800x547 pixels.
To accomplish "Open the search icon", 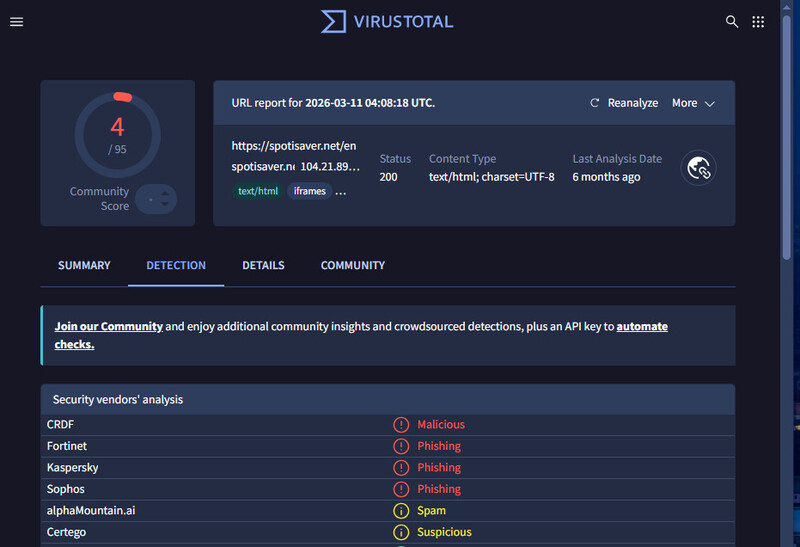I will (732, 22).
